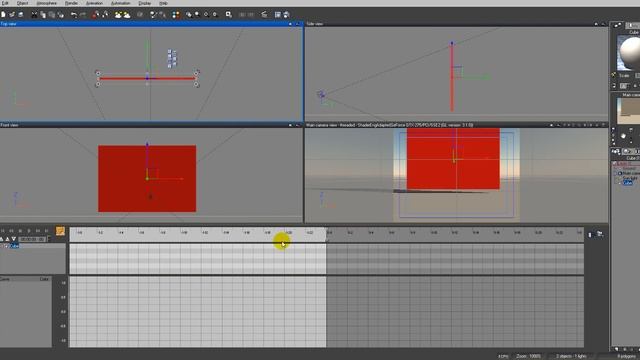Click the Load atmosphere sun-cloud icon
Image resolution: width=640 pixels, height=360 pixels.
(x=118, y=15)
